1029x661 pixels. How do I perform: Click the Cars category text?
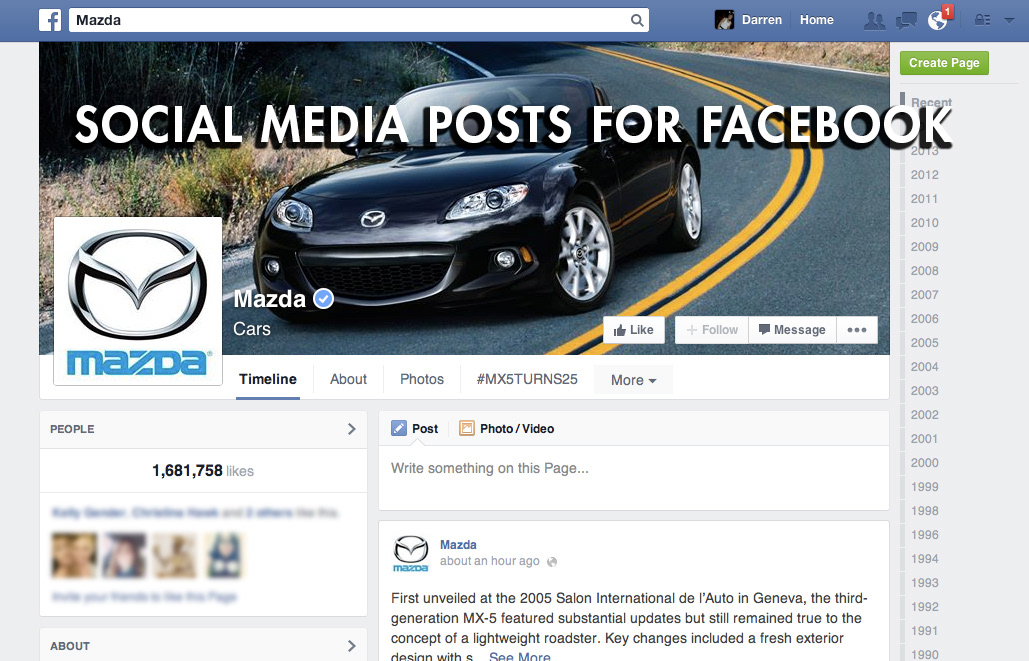252,329
